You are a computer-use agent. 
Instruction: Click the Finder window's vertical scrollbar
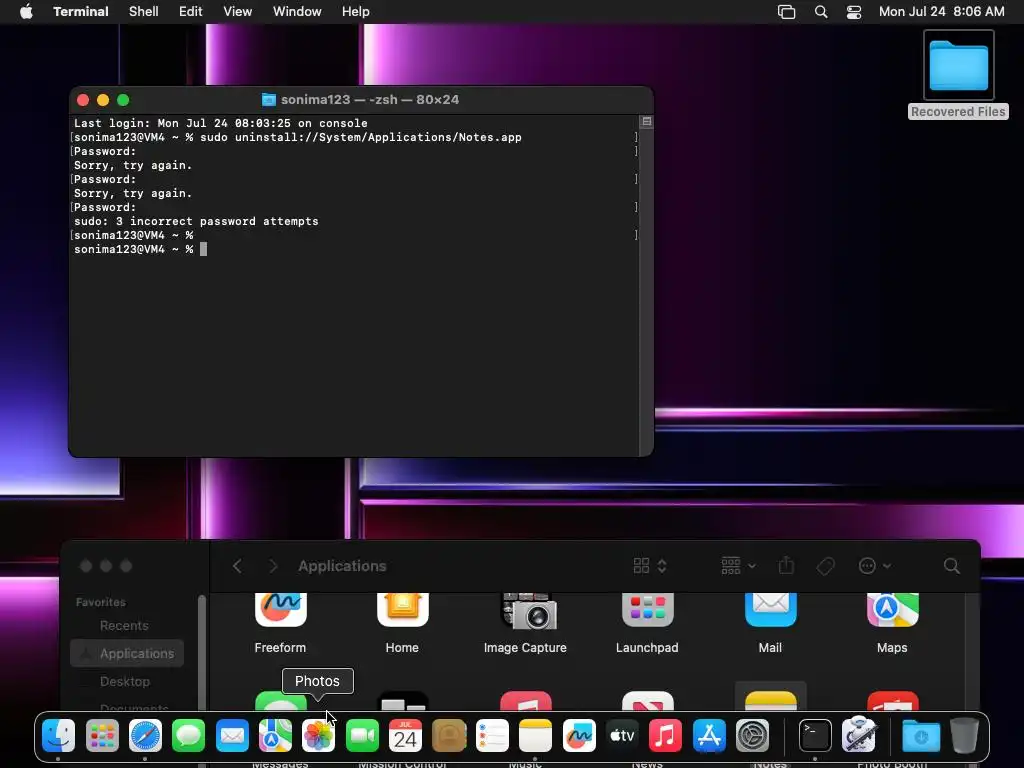pyautogui.click(x=972, y=653)
